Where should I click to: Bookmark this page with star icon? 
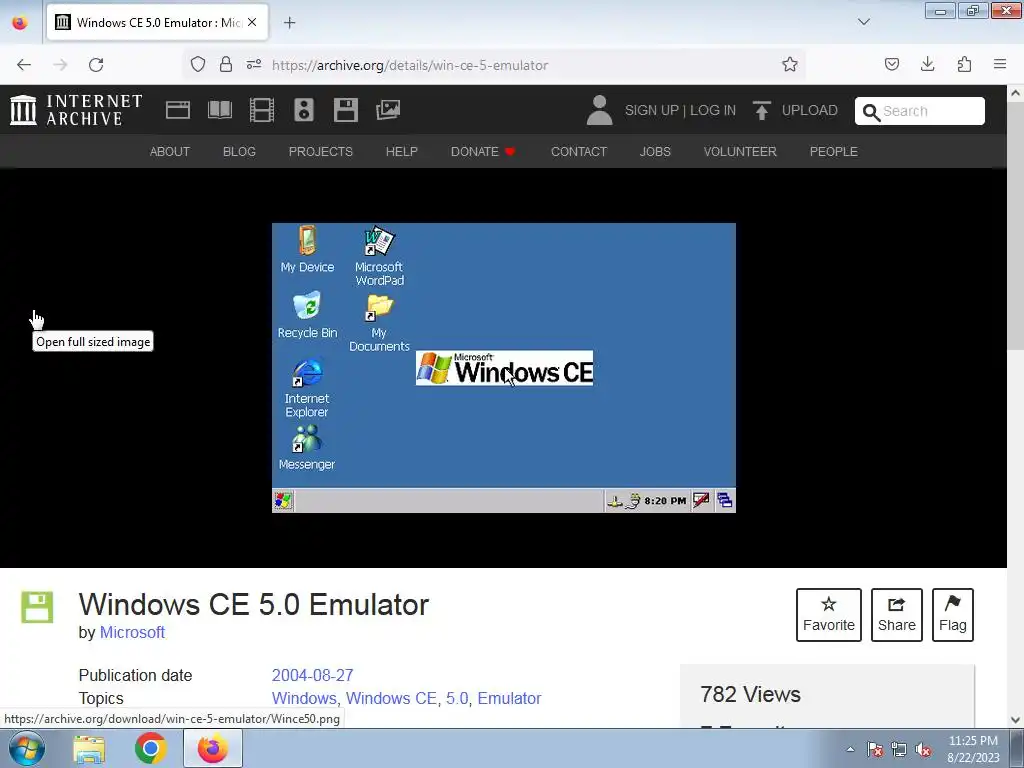(790, 65)
